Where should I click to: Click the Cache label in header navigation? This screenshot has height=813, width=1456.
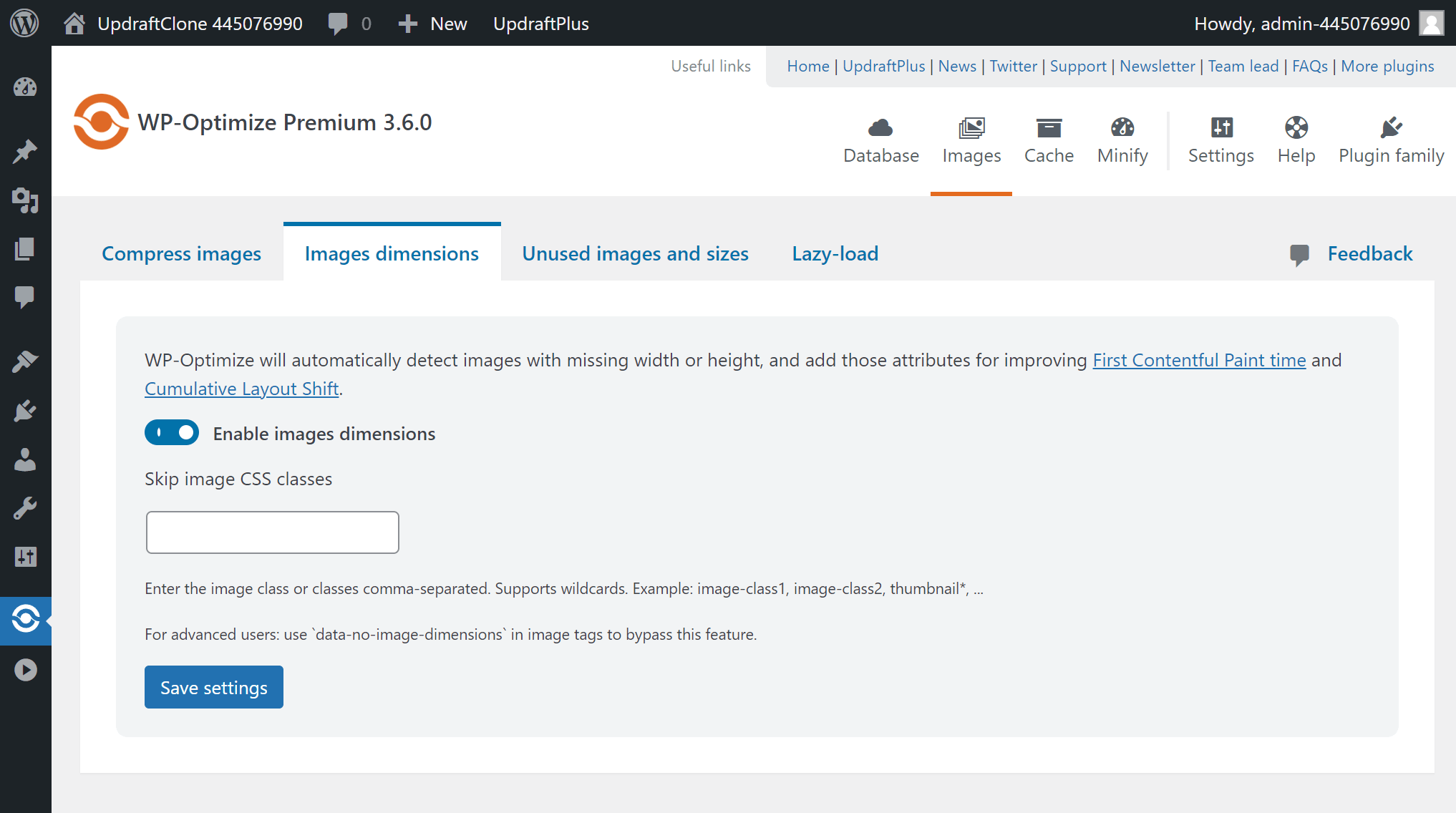[1049, 155]
